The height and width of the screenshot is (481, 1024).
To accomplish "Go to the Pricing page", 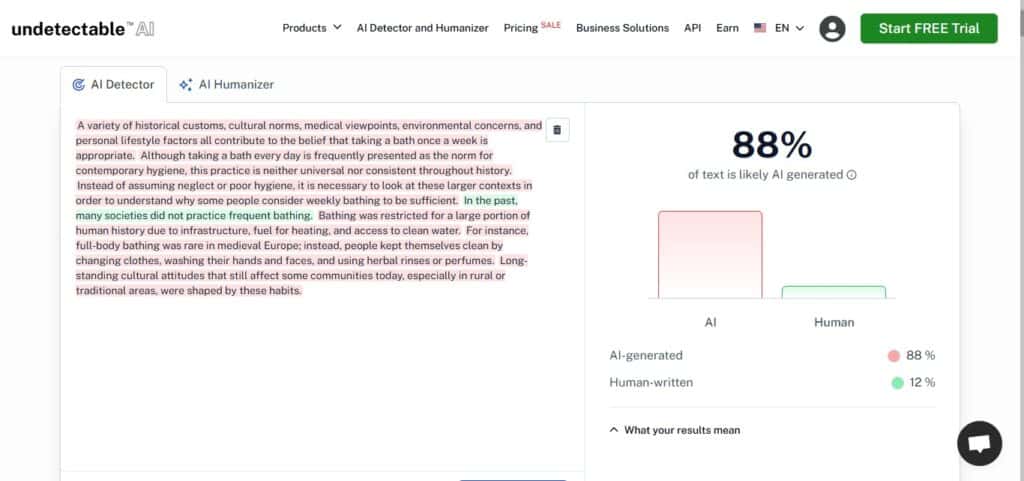I will tap(521, 28).
